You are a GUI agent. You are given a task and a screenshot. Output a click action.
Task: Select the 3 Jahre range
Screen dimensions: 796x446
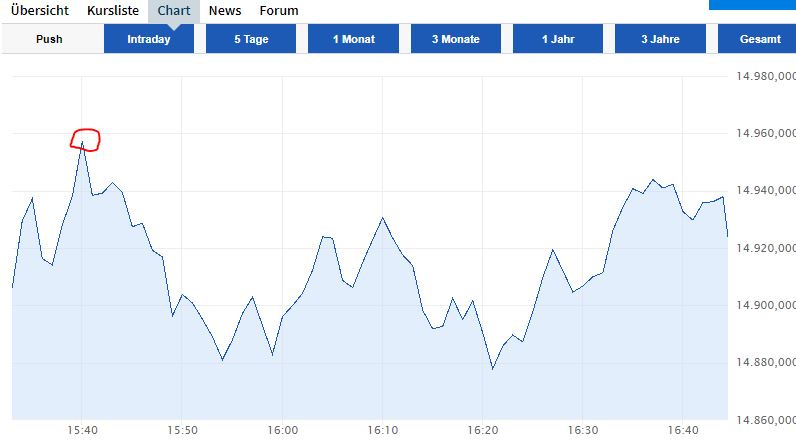click(660, 39)
